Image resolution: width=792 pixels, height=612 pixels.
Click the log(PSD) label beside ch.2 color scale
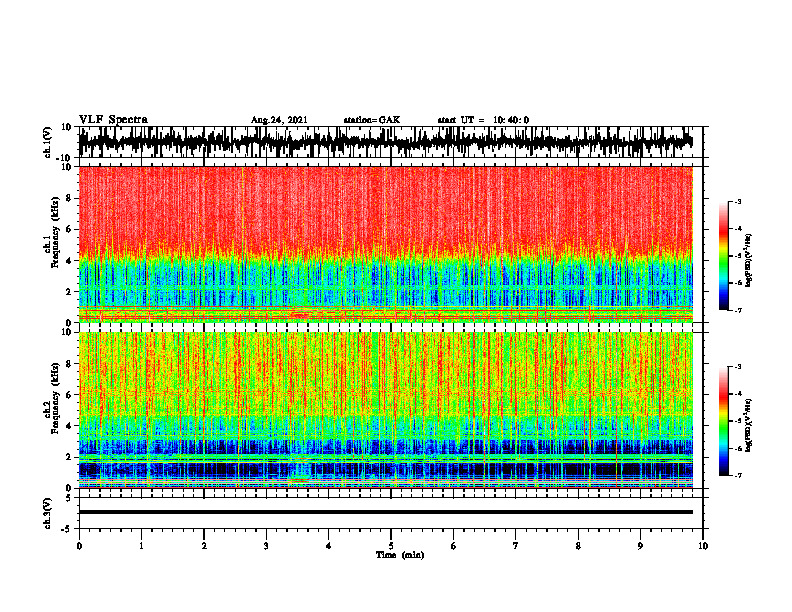point(749,425)
